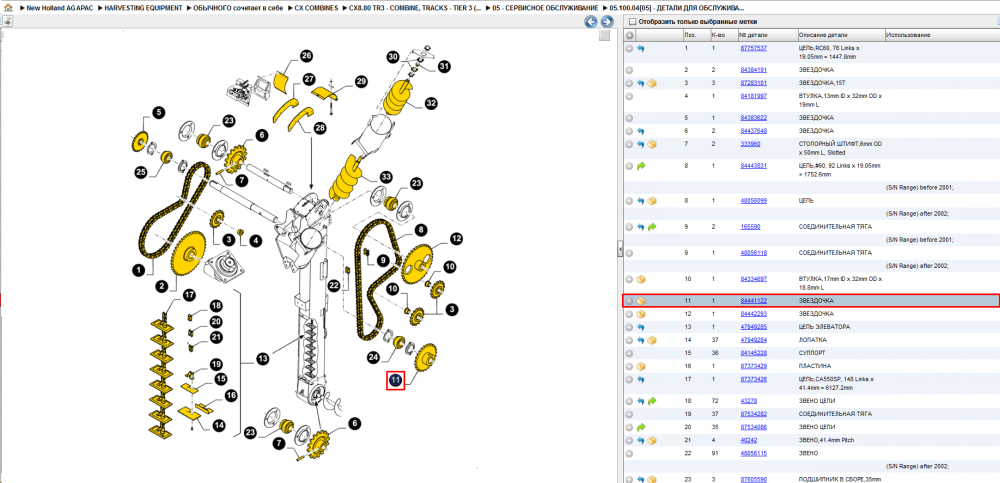The width and height of the screenshot is (1000, 483).
Task: Click the box icon for part 87373429
Action: pyautogui.click(x=641, y=366)
